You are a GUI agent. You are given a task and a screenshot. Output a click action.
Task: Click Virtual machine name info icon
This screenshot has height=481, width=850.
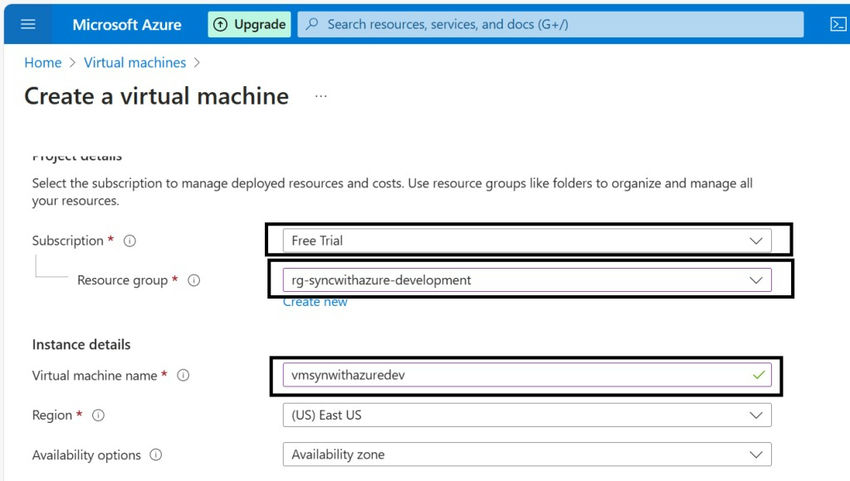183,376
